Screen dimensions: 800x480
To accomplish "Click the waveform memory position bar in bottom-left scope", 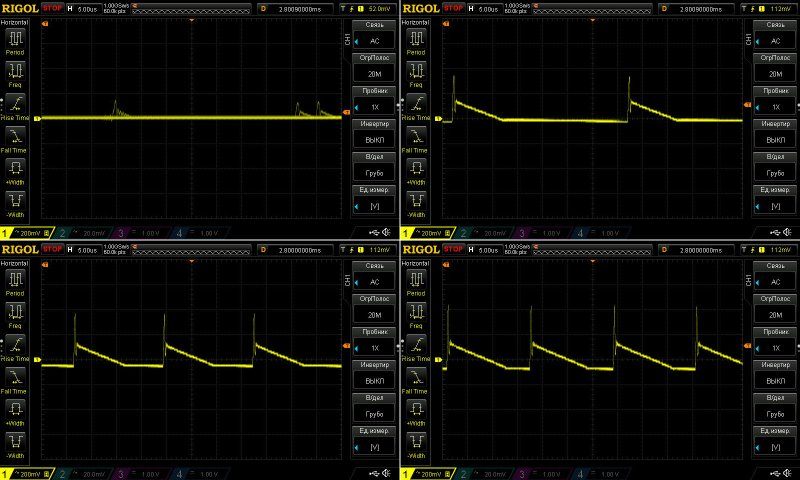I will point(189,247).
